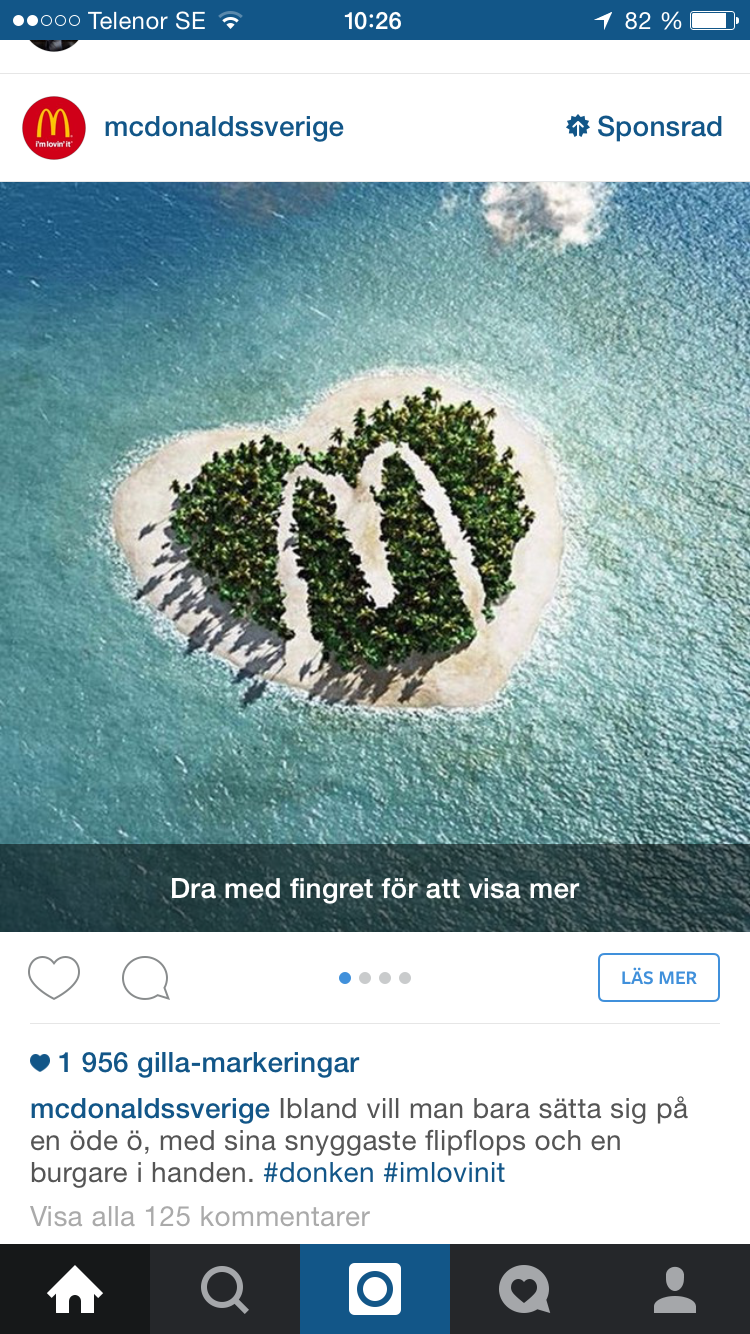This screenshot has height=1334, width=750.
Task: Go to Home tab in bottom bar
Action: [x=75, y=1289]
